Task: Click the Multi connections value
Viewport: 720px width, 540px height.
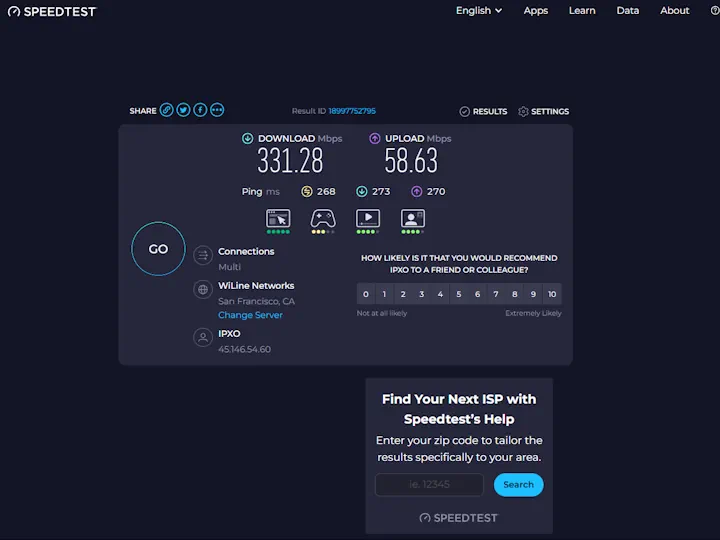Action: pyautogui.click(x=229, y=267)
